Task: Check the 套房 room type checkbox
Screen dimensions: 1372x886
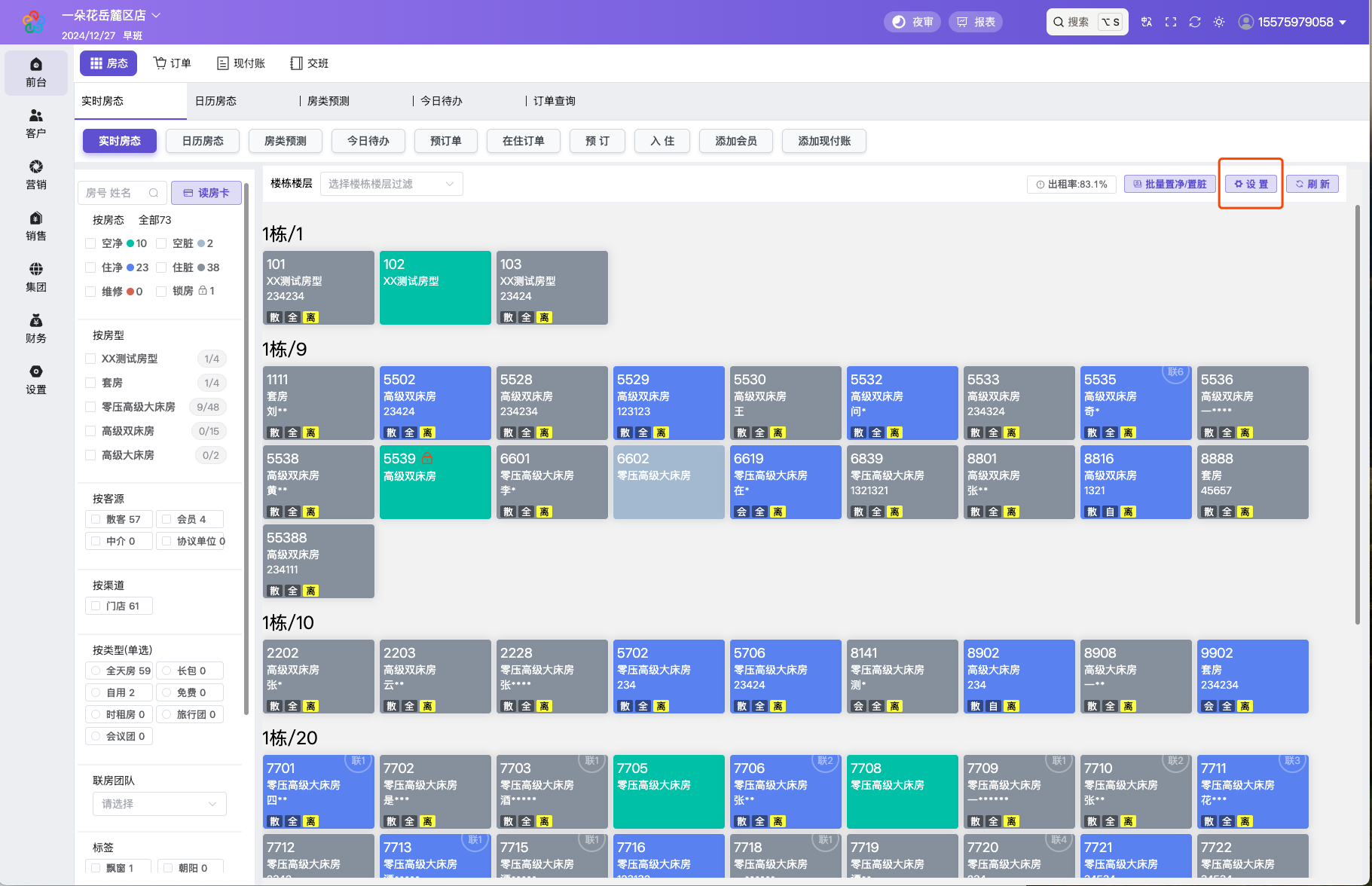Action: pos(90,383)
